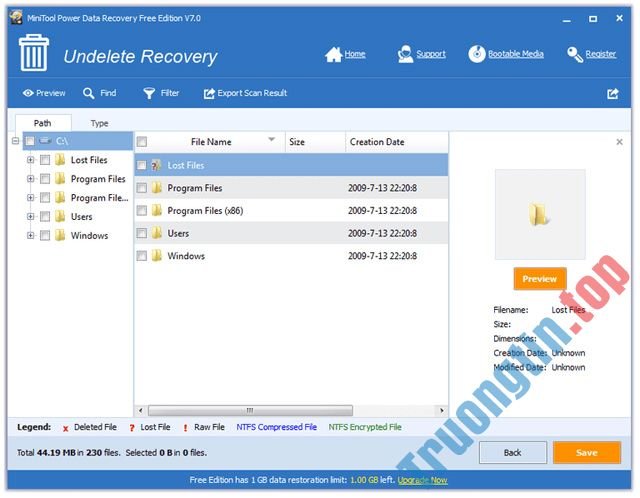
Task: Check the Program Files checkbox in tree
Action: (45, 179)
